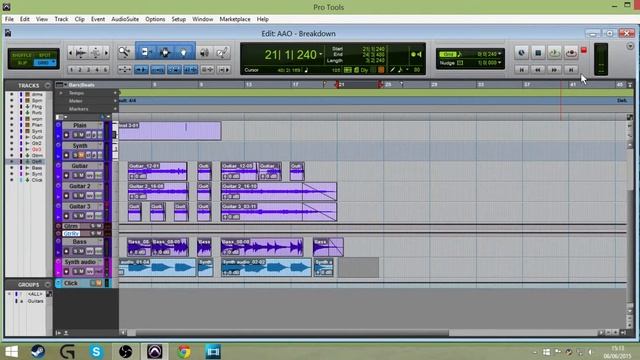Open the GROUPS list popup menu
640x360 pixels.
click(48, 284)
